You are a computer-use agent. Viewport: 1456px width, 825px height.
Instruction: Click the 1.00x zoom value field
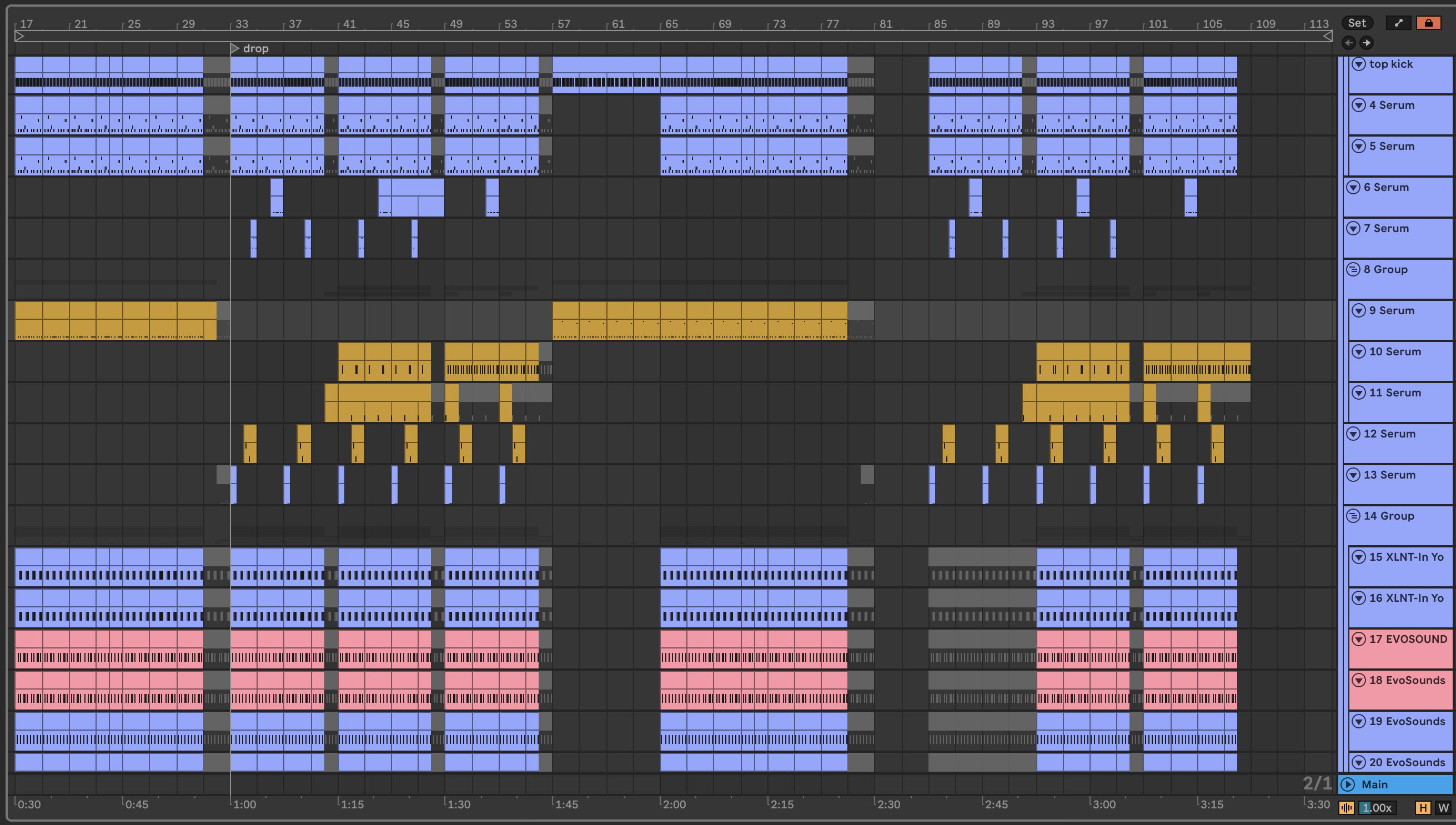[x=1377, y=807]
